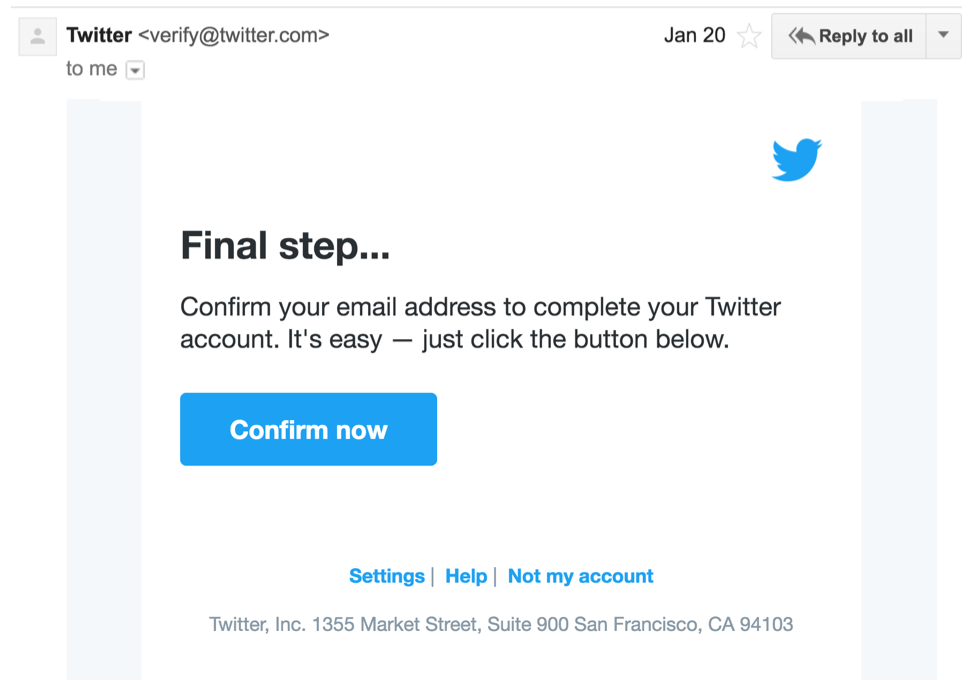Click the blue Confirm now button
The width and height of the screenshot is (975, 680).
click(308, 429)
